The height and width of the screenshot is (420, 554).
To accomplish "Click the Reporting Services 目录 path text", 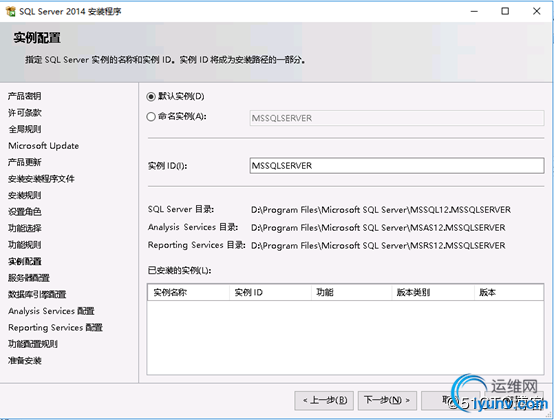I will point(378,246).
